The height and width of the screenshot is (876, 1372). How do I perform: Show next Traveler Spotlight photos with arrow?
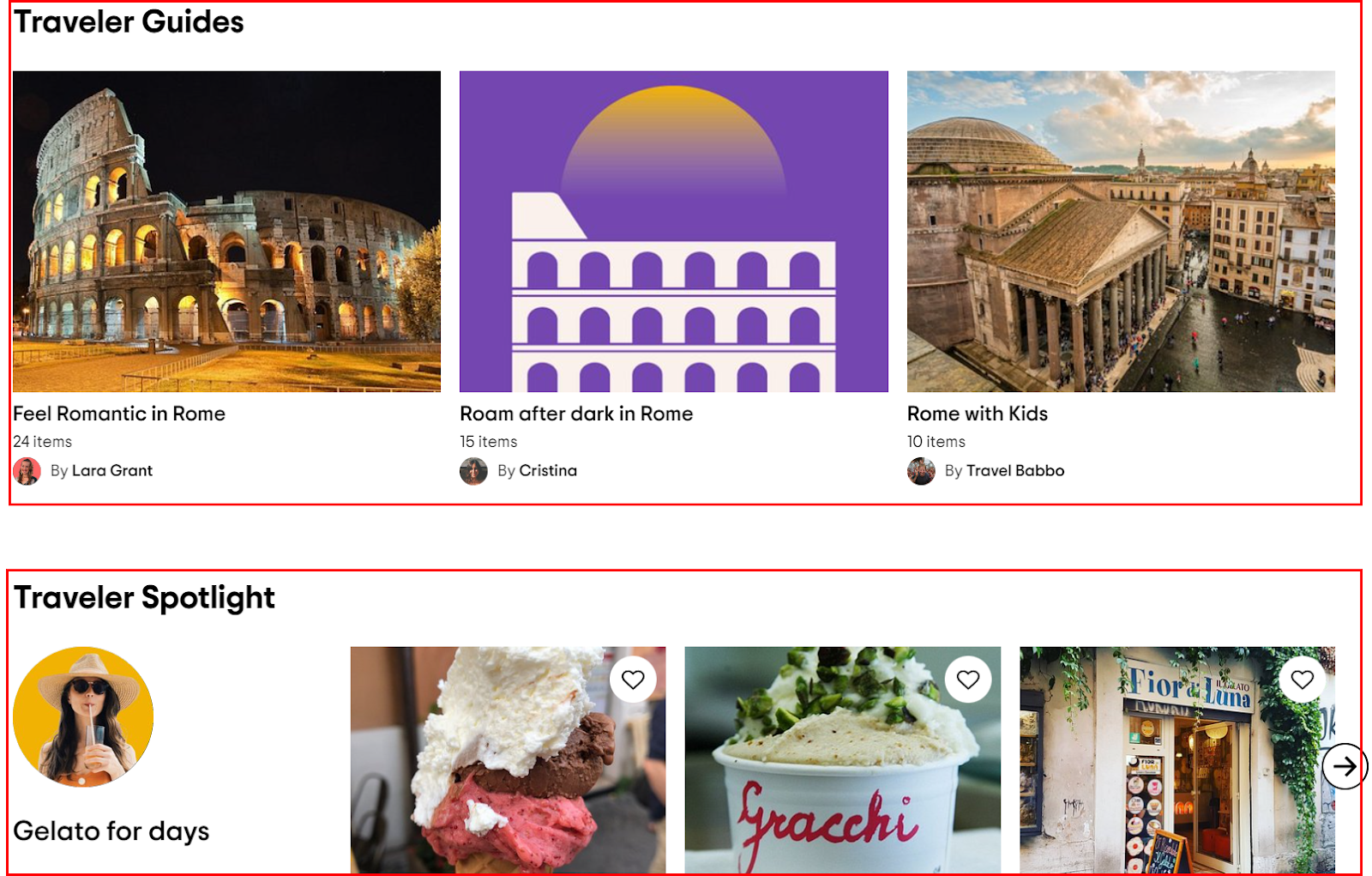pos(1345,766)
